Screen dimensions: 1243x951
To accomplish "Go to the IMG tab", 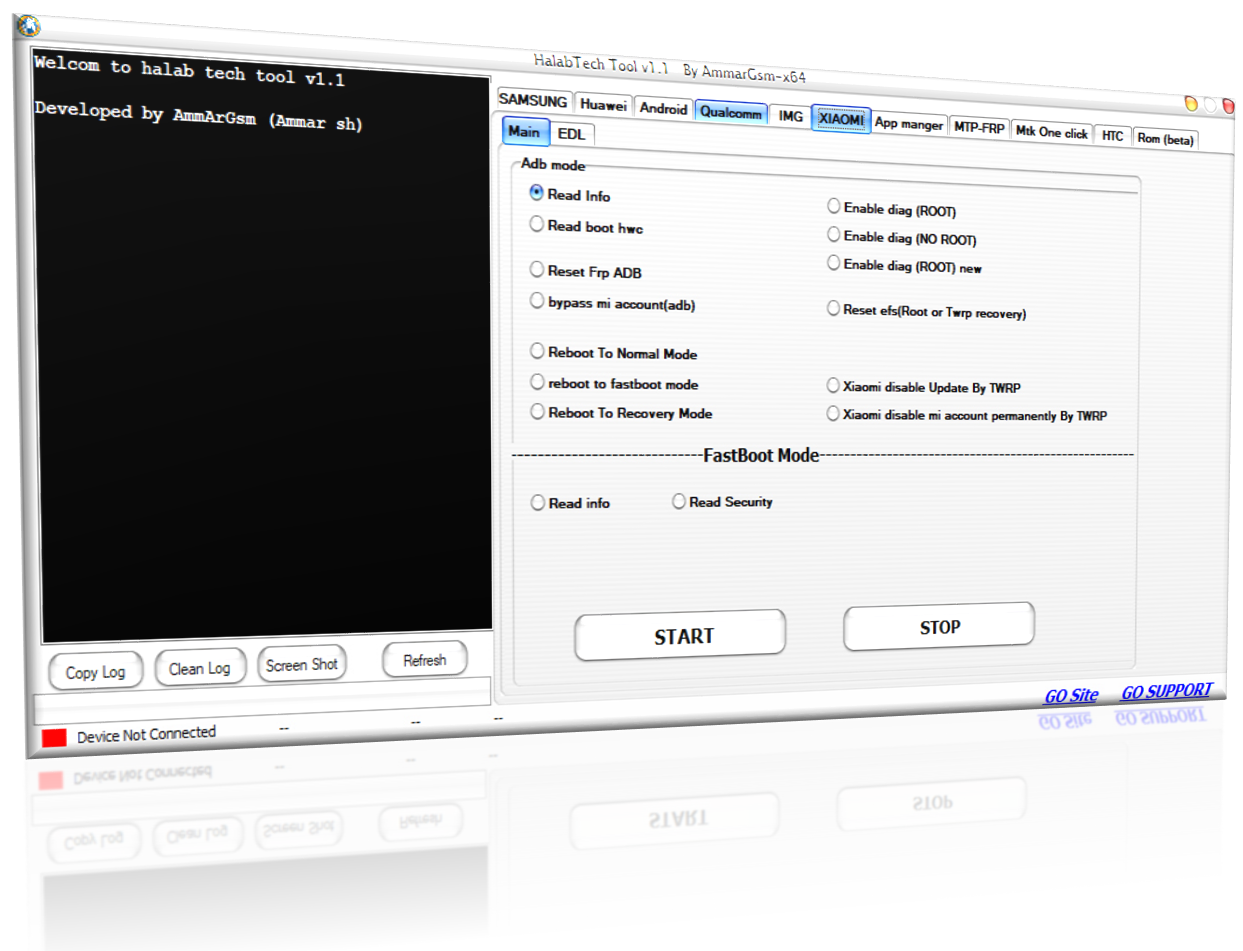I will pyautogui.click(x=791, y=116).
